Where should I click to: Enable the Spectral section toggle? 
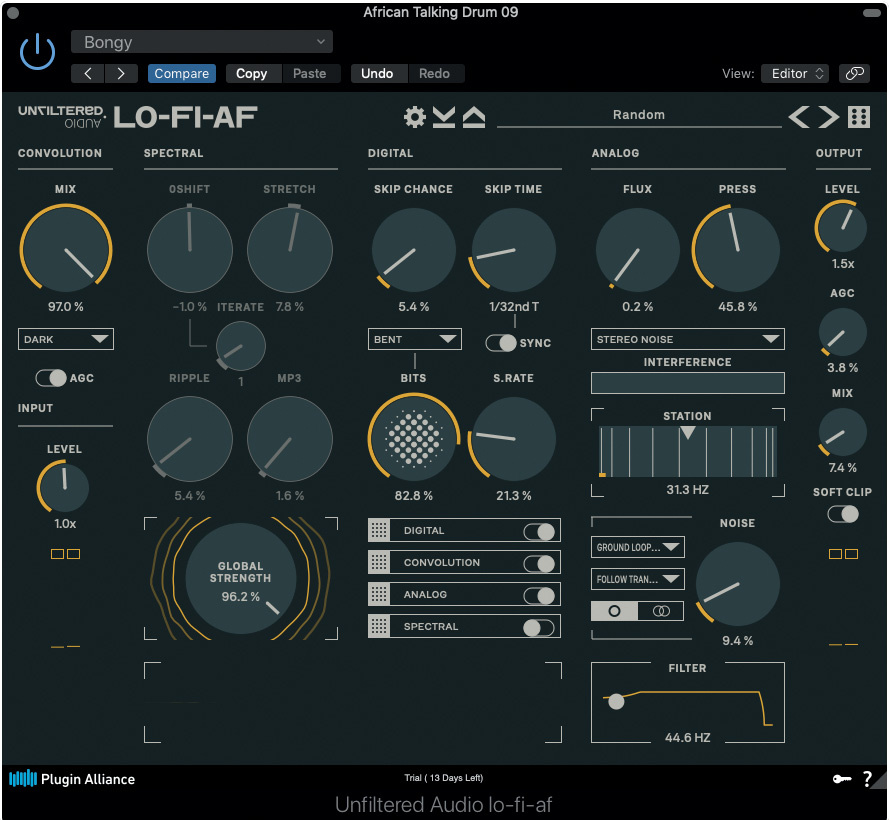tap(538, 627)
